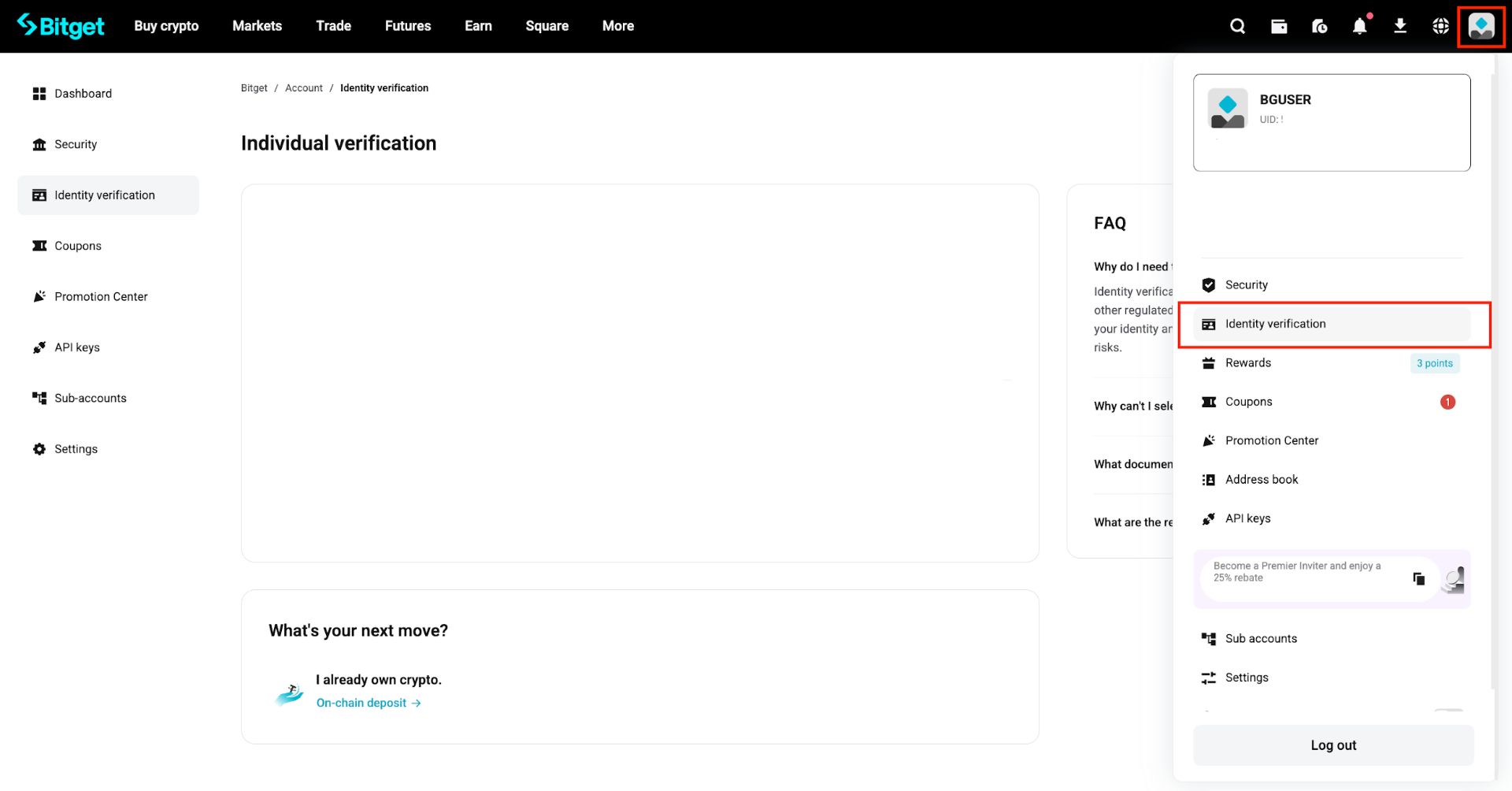Select API keys in profile dropdown

click(x=1332, y=518)
